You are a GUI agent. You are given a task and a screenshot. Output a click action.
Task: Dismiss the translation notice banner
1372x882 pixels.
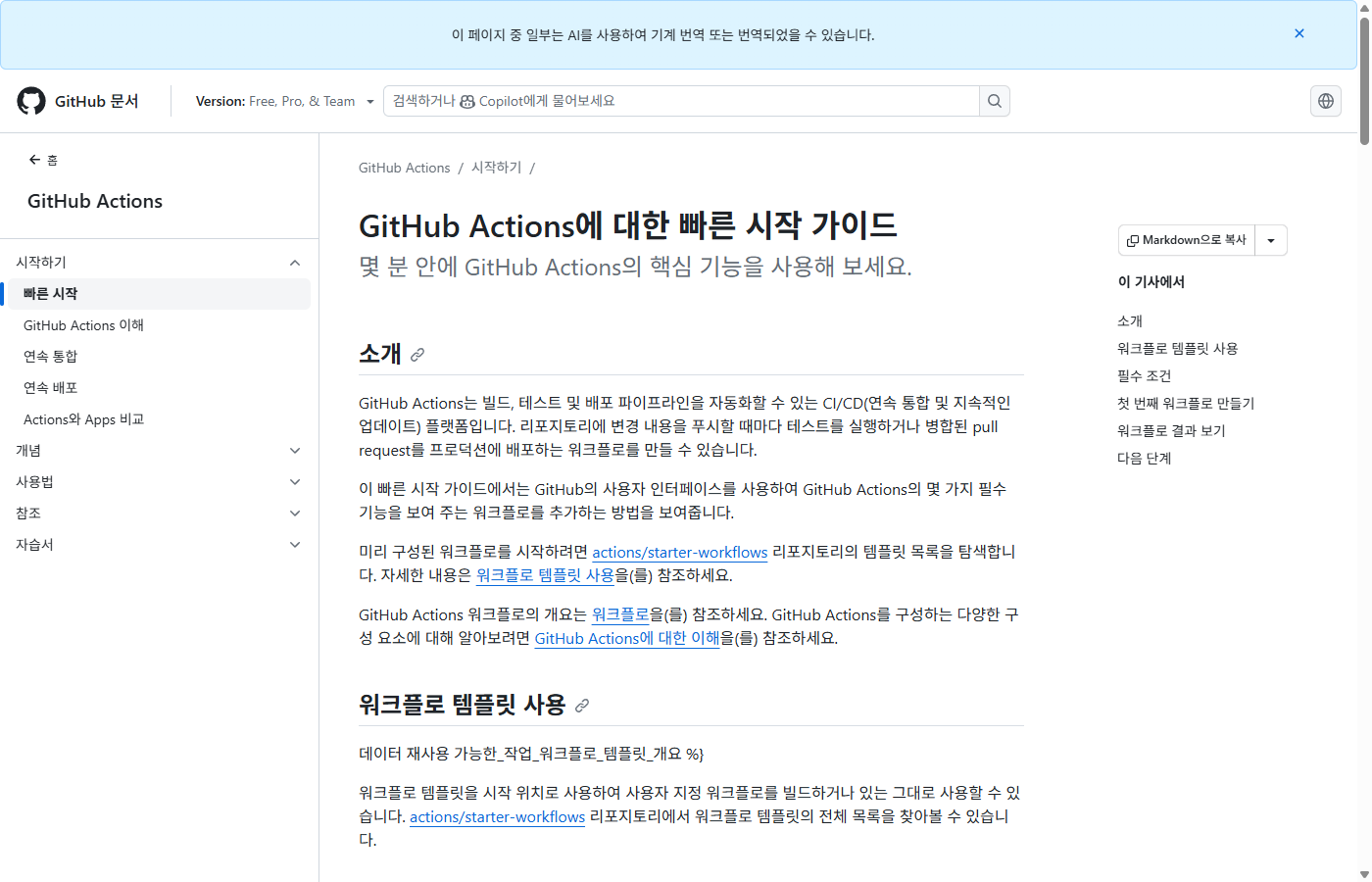pyautogui.click(x=1298, y=33)
